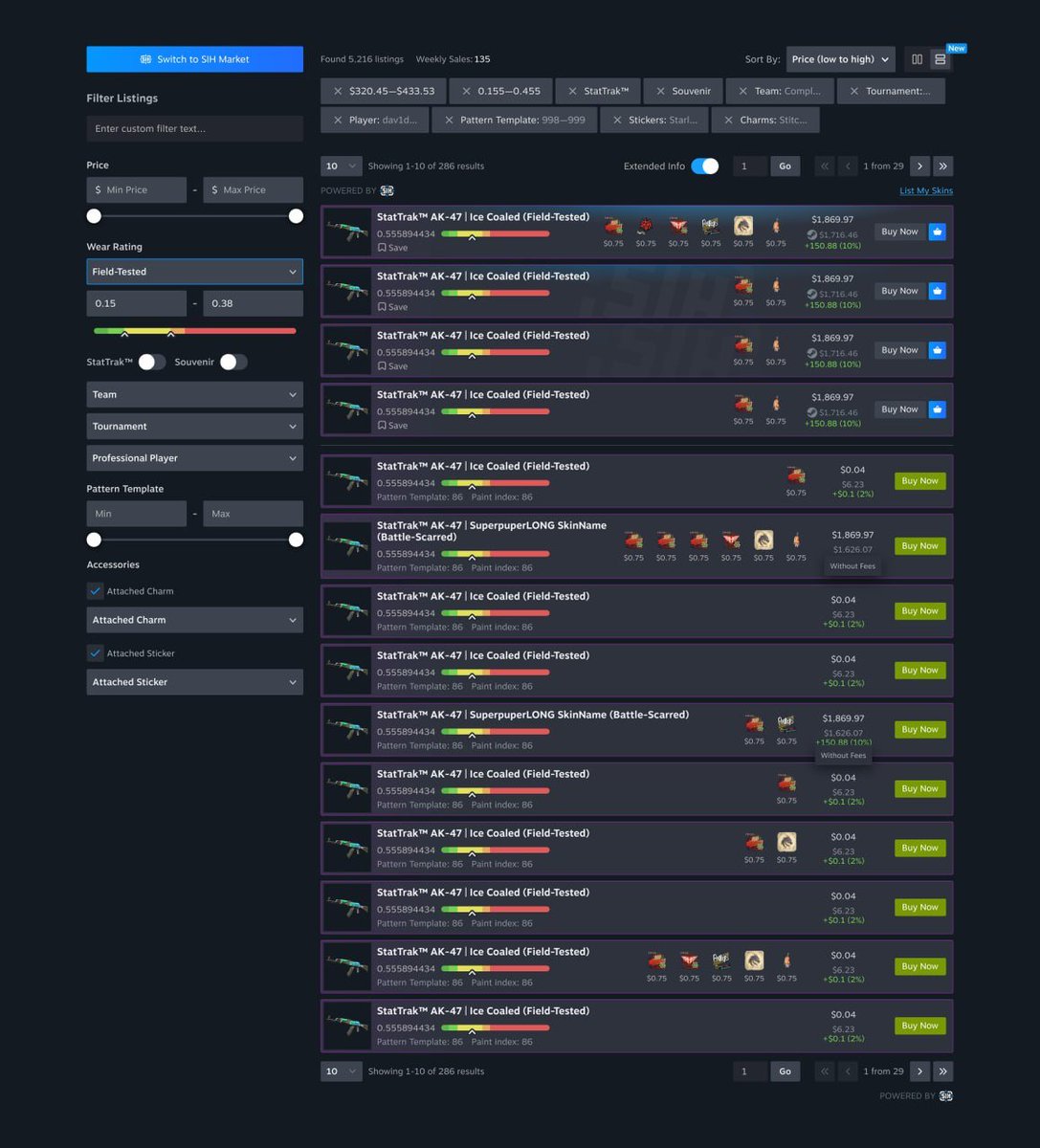Adjust Pattern Template right slider handle
The image size is (1040, 1148).
(296, 540)
